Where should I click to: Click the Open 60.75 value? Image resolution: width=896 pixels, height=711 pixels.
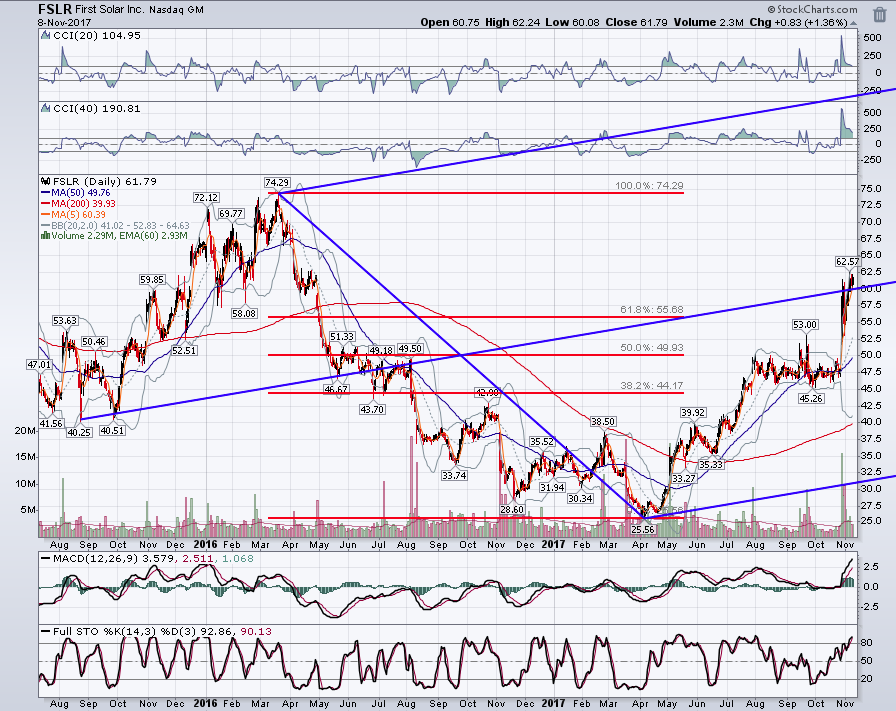coord(450,22)
